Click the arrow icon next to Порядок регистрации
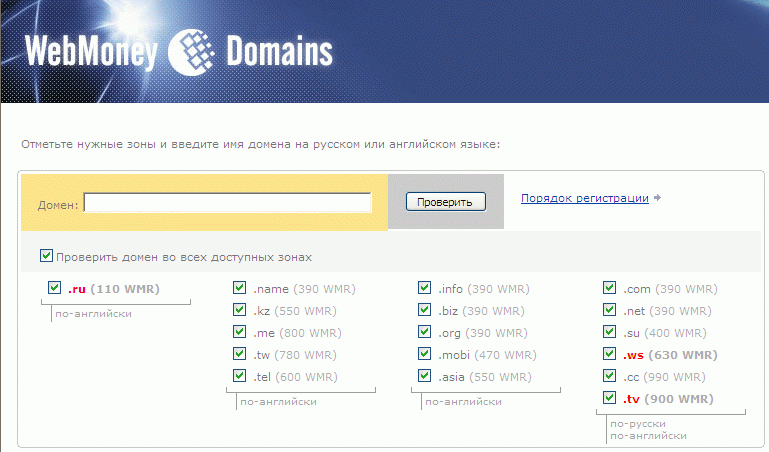 click(x=658, y=198)
